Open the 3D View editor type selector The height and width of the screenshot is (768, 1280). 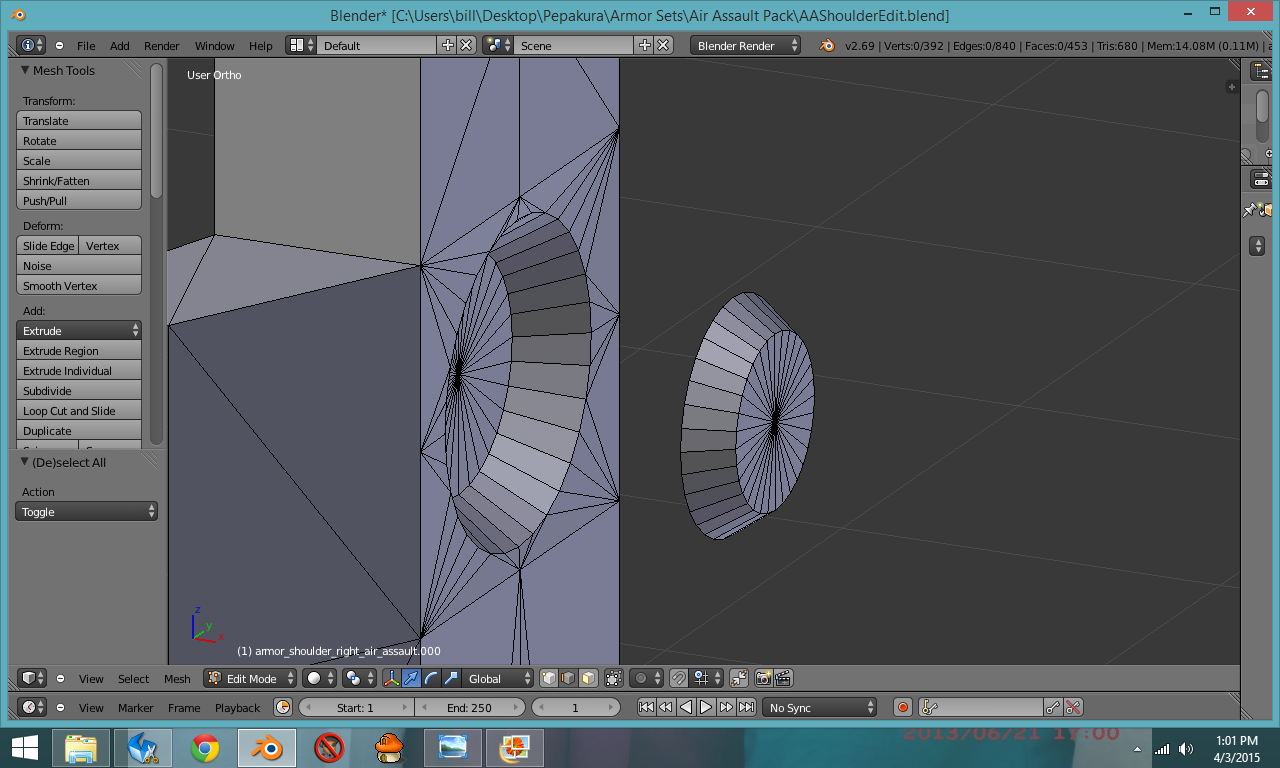tap(33, 678)
